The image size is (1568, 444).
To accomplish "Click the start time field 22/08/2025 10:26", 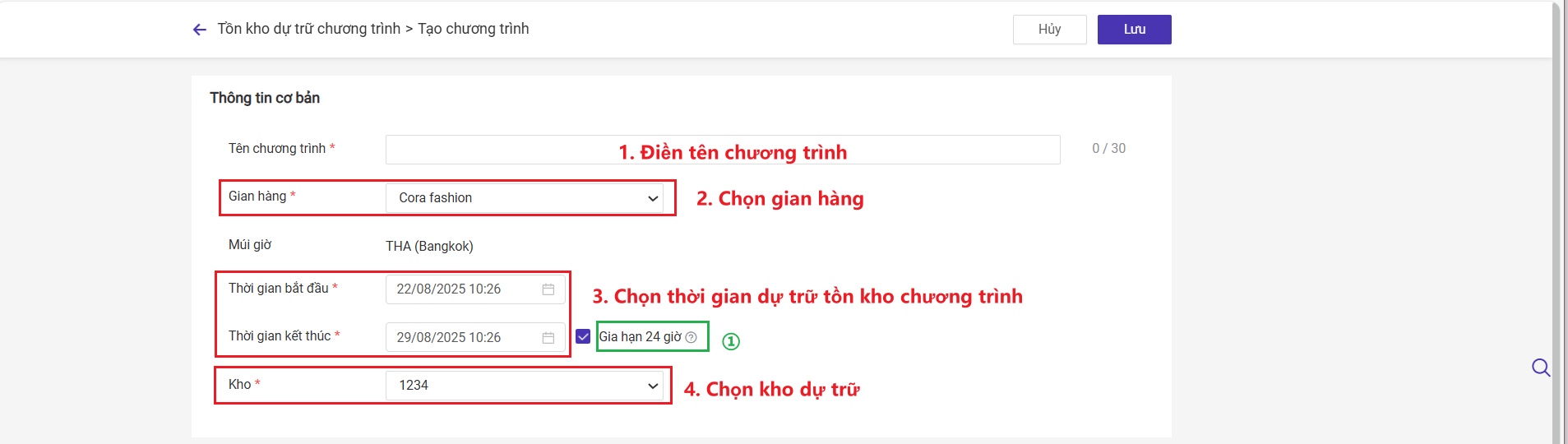I will [x=475, y=289].
